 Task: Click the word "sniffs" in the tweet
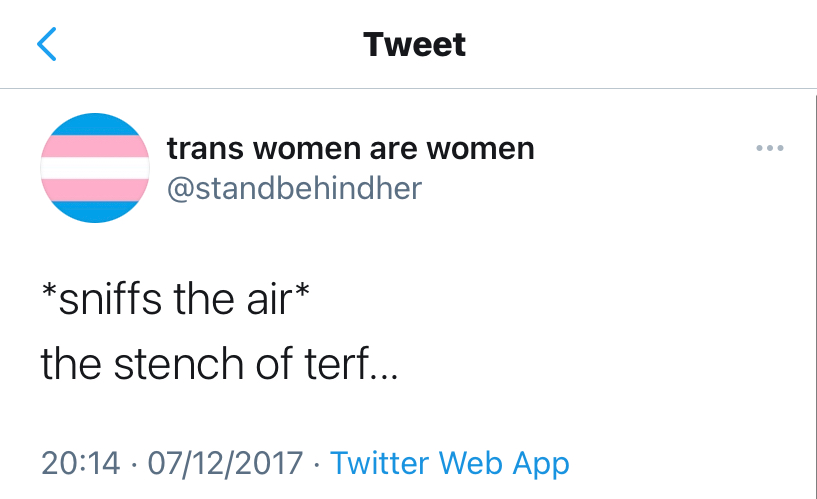(107, 300)
